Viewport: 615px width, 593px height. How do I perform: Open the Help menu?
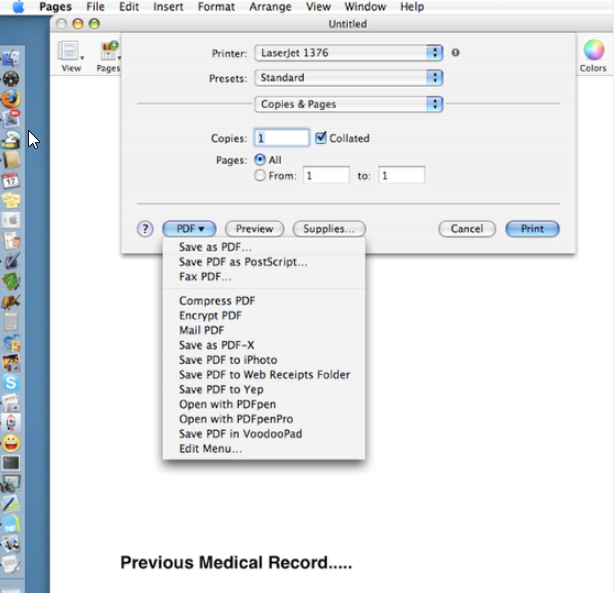[412, 7]
